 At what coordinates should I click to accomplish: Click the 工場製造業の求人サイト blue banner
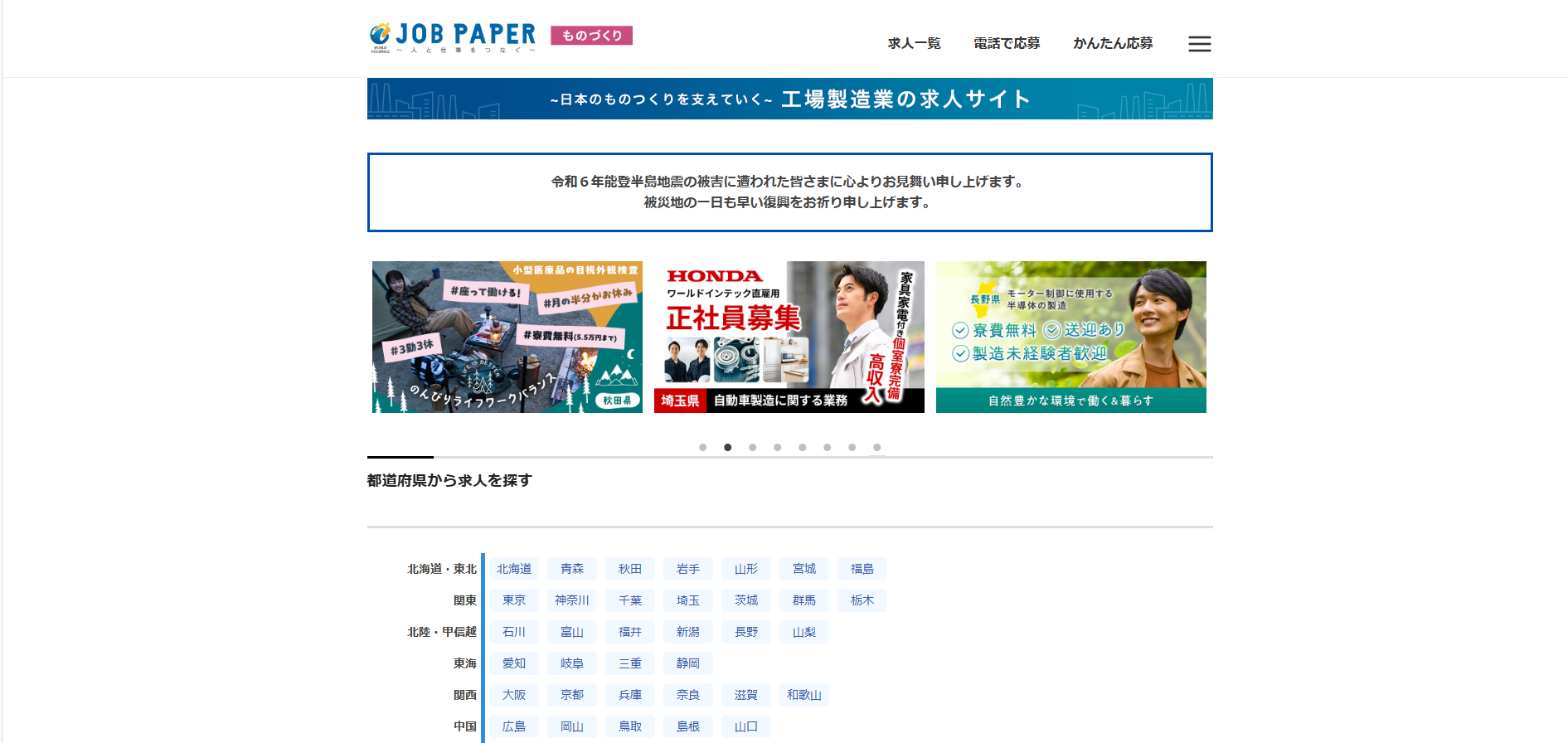pyautogui.click(x=789, y=99)
